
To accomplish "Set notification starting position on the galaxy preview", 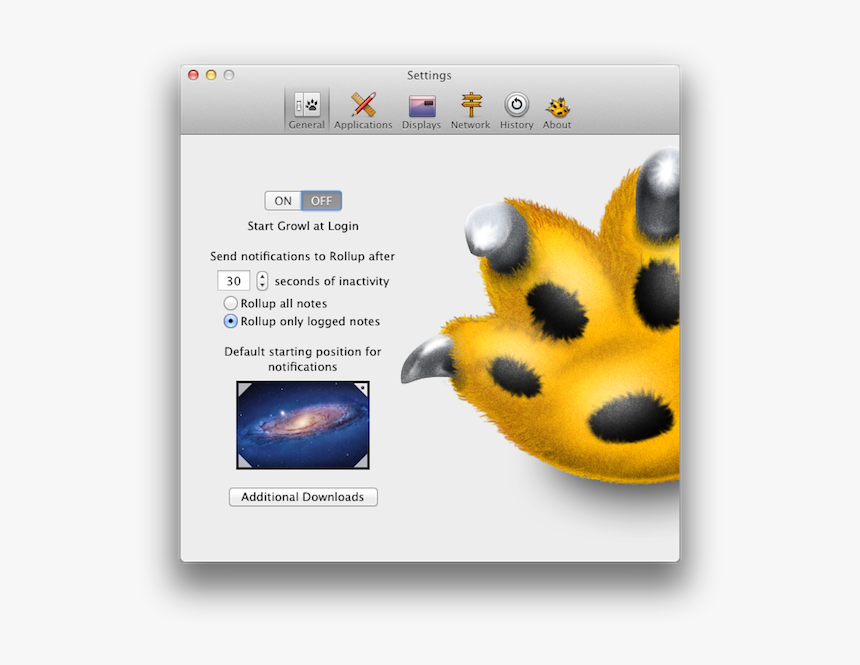I will [x=302, y=425].
